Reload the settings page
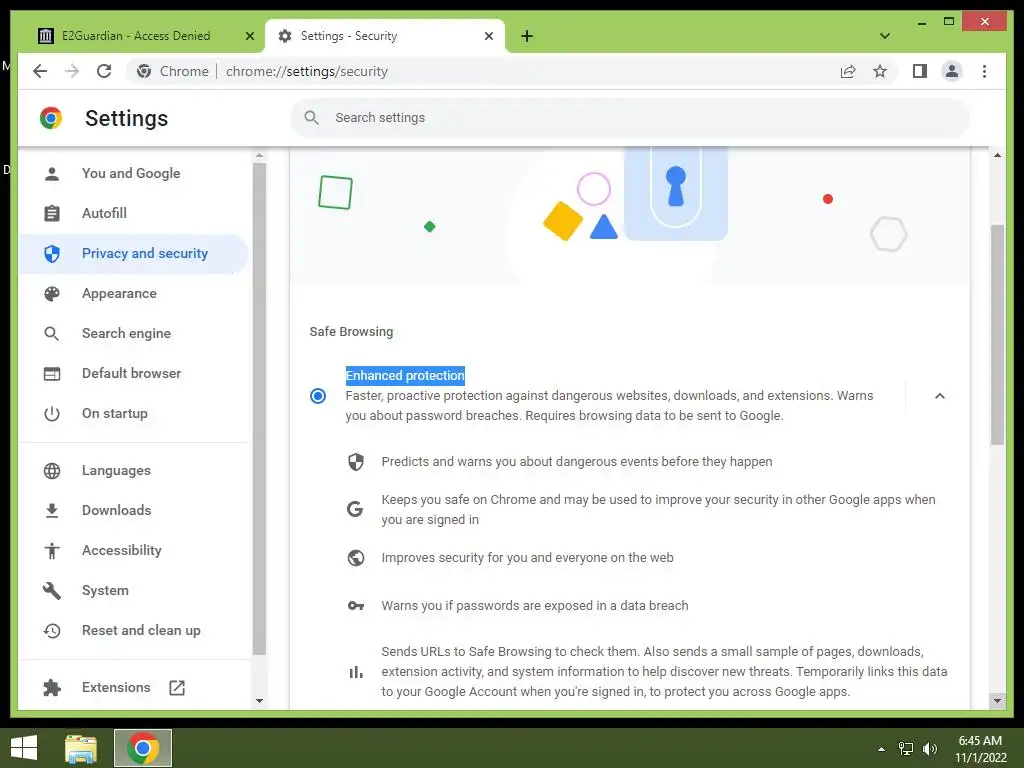1024x768 pixels. click(x=104, y=71)
